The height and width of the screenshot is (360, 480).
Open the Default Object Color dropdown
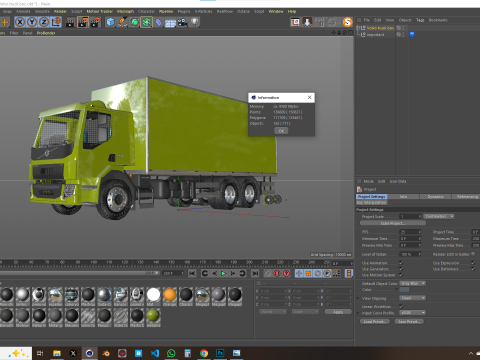tap(413, 283)
